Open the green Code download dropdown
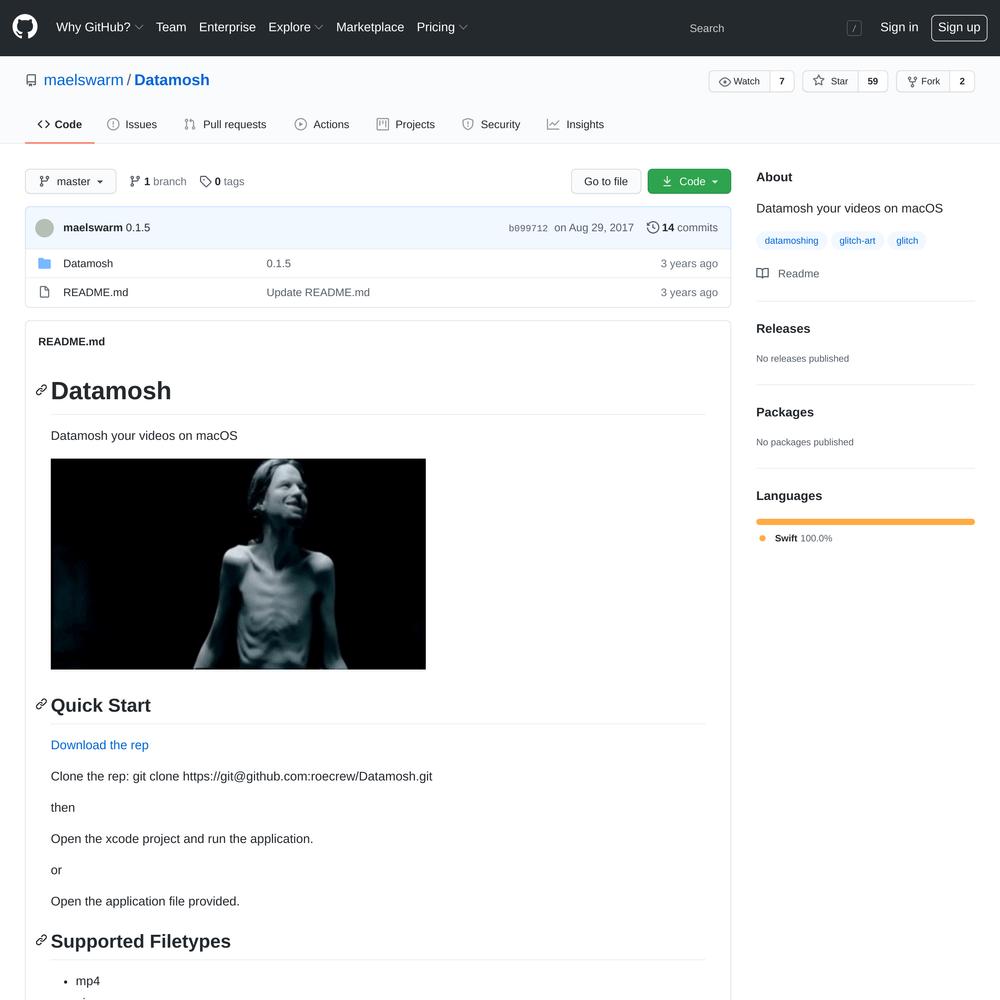 pyautogui.click(x=689, y=182)
